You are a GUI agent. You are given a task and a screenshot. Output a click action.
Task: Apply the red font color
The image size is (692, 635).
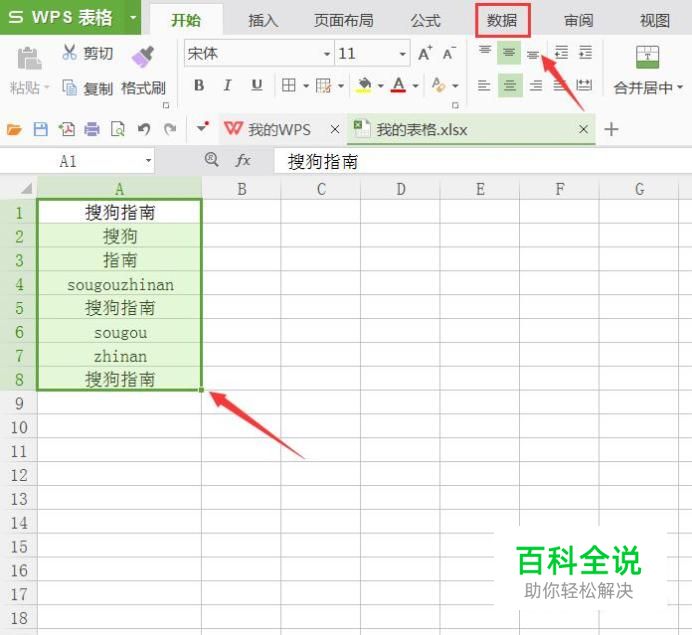tap(399, 85)
